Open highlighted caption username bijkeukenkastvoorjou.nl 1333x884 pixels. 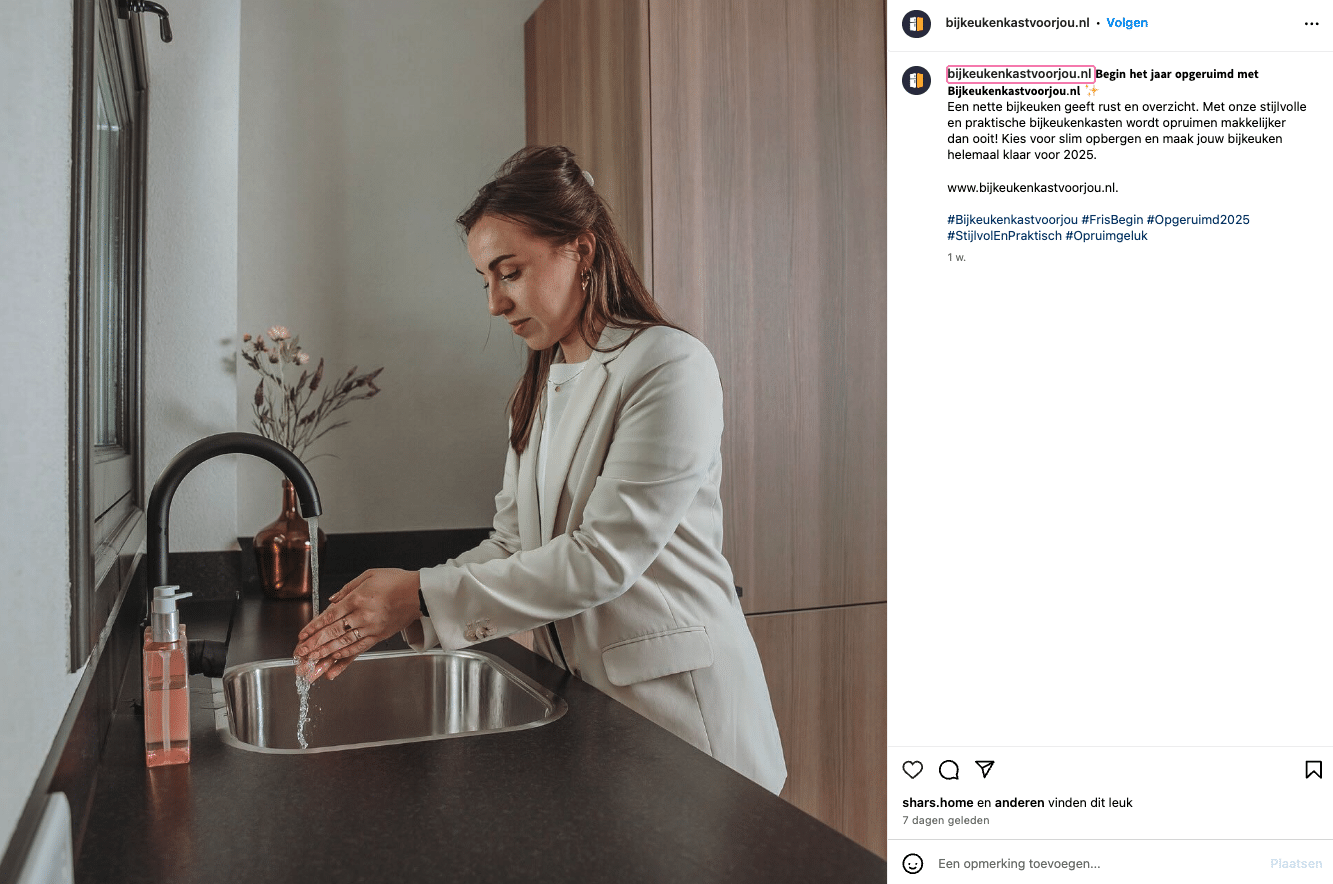1020,74
